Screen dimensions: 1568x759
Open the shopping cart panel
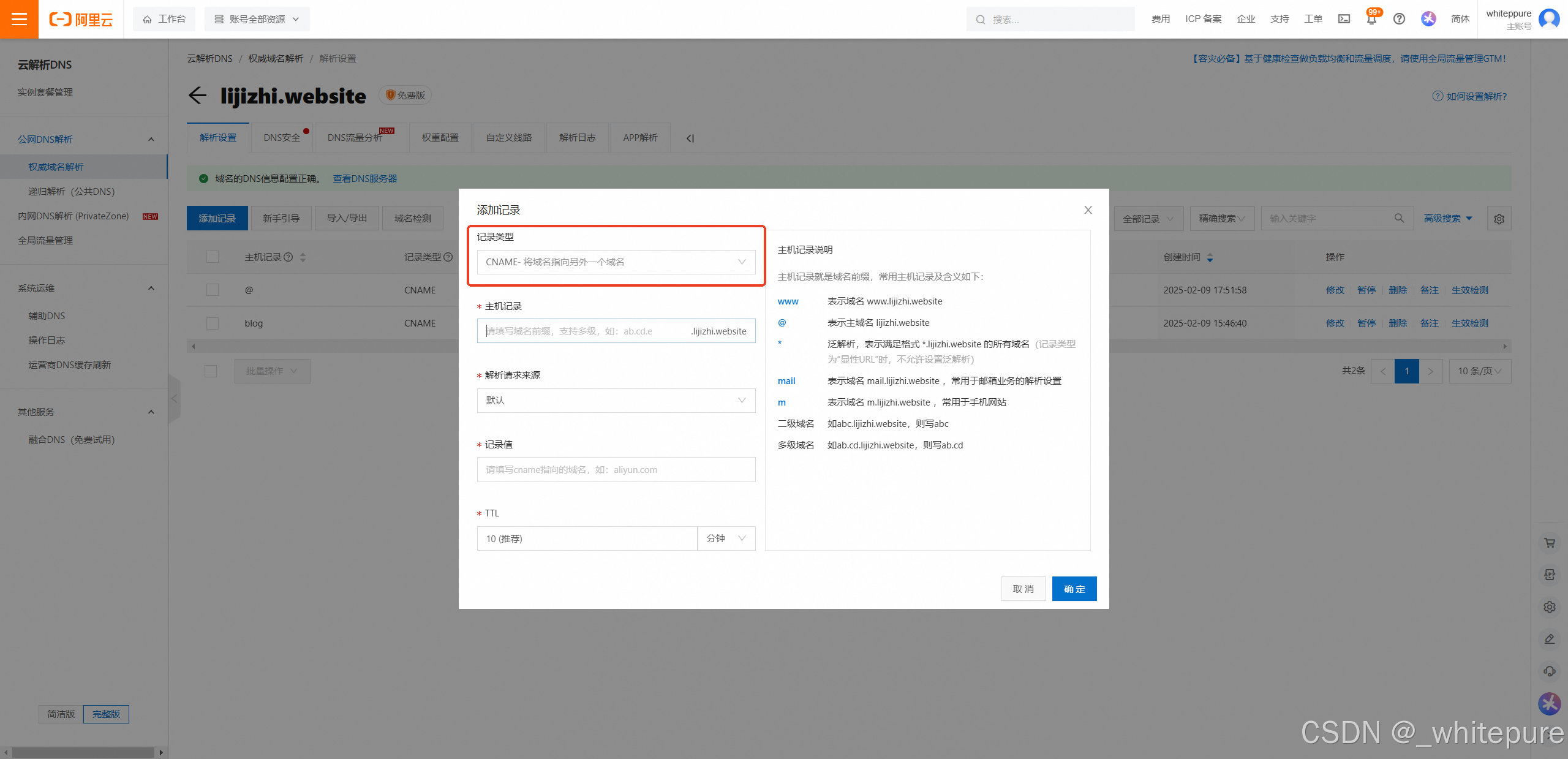[1550, 543]
